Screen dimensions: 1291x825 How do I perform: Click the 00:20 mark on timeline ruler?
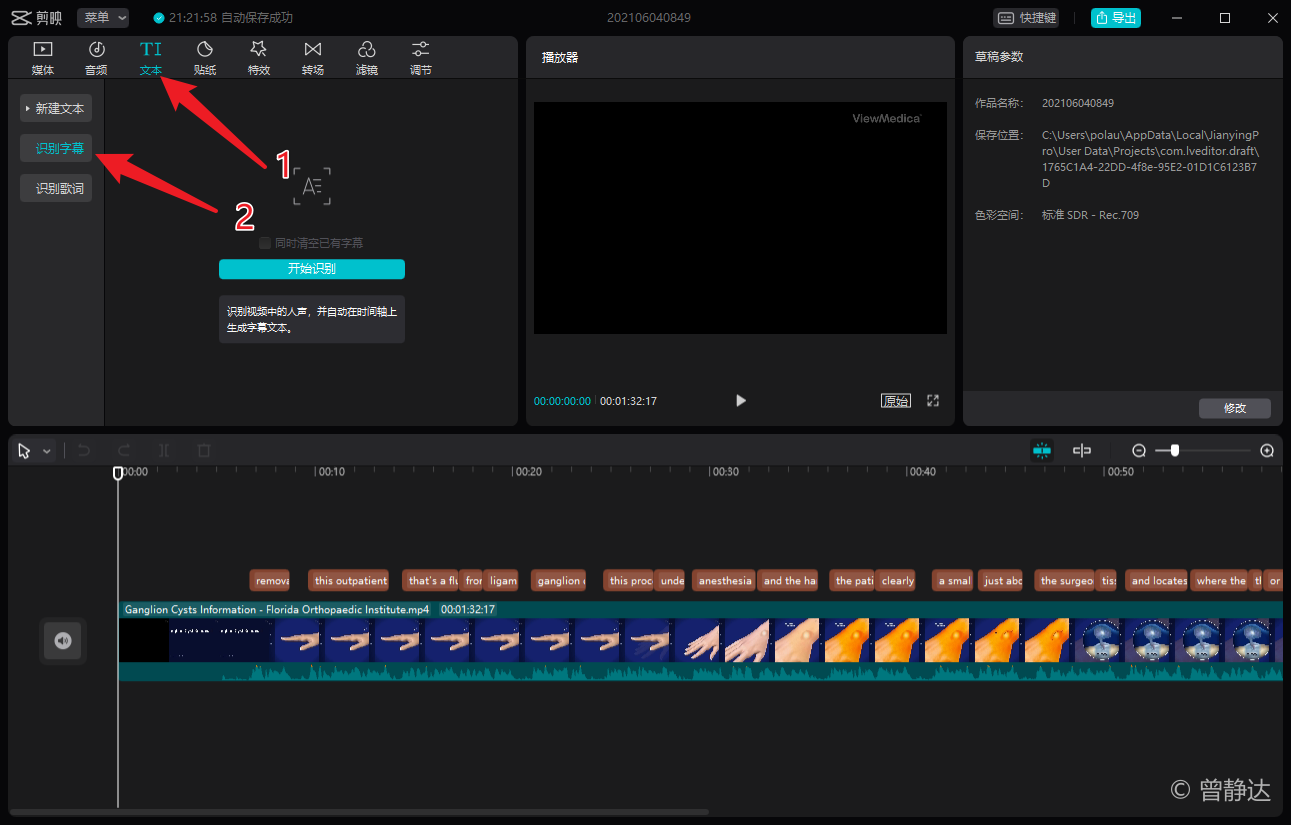529,472
